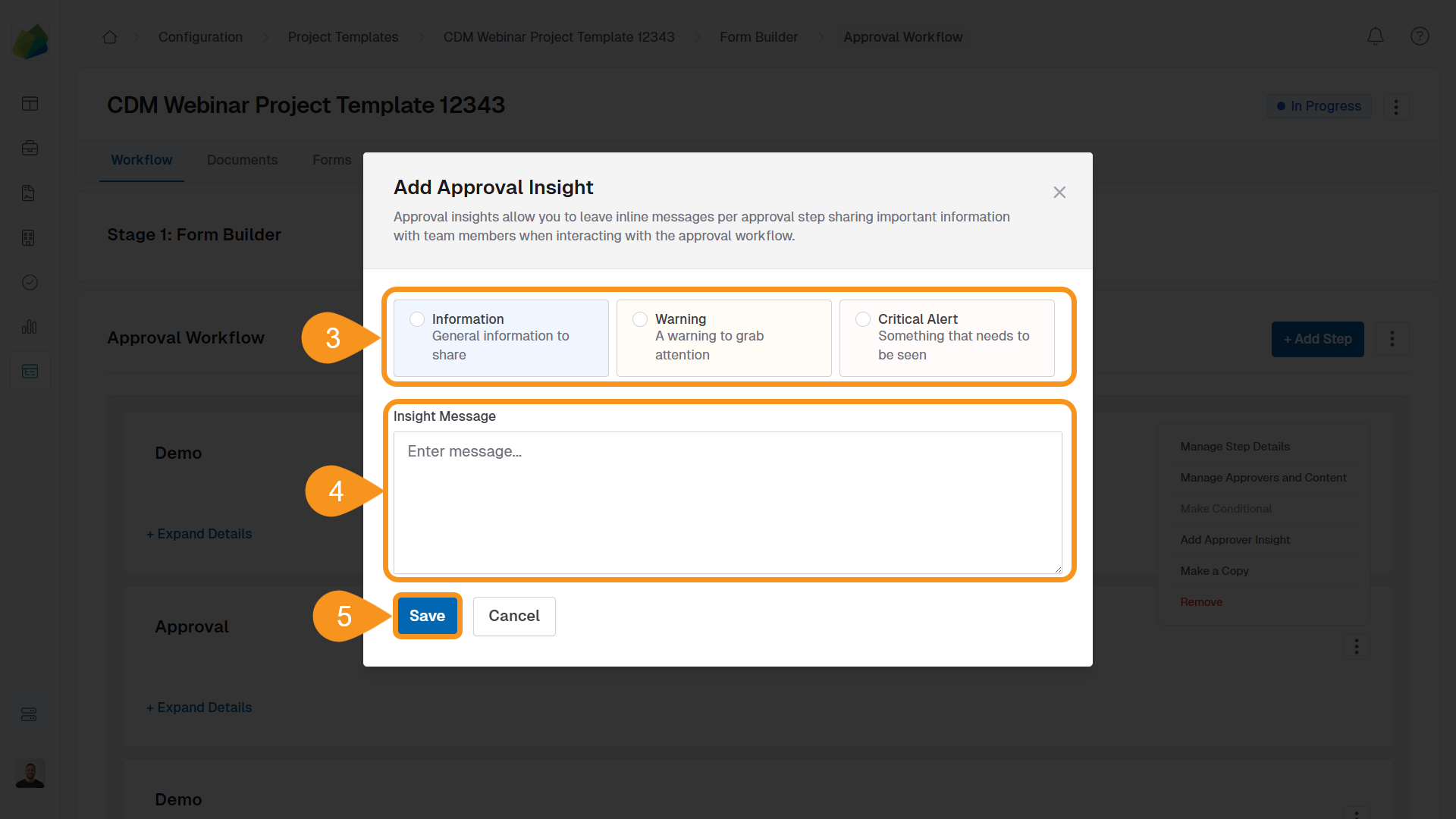Viewport: 1456px width, 819px height.
Task: Select the Forms tab
Action: pyautogui.click(x=331, y=160)
